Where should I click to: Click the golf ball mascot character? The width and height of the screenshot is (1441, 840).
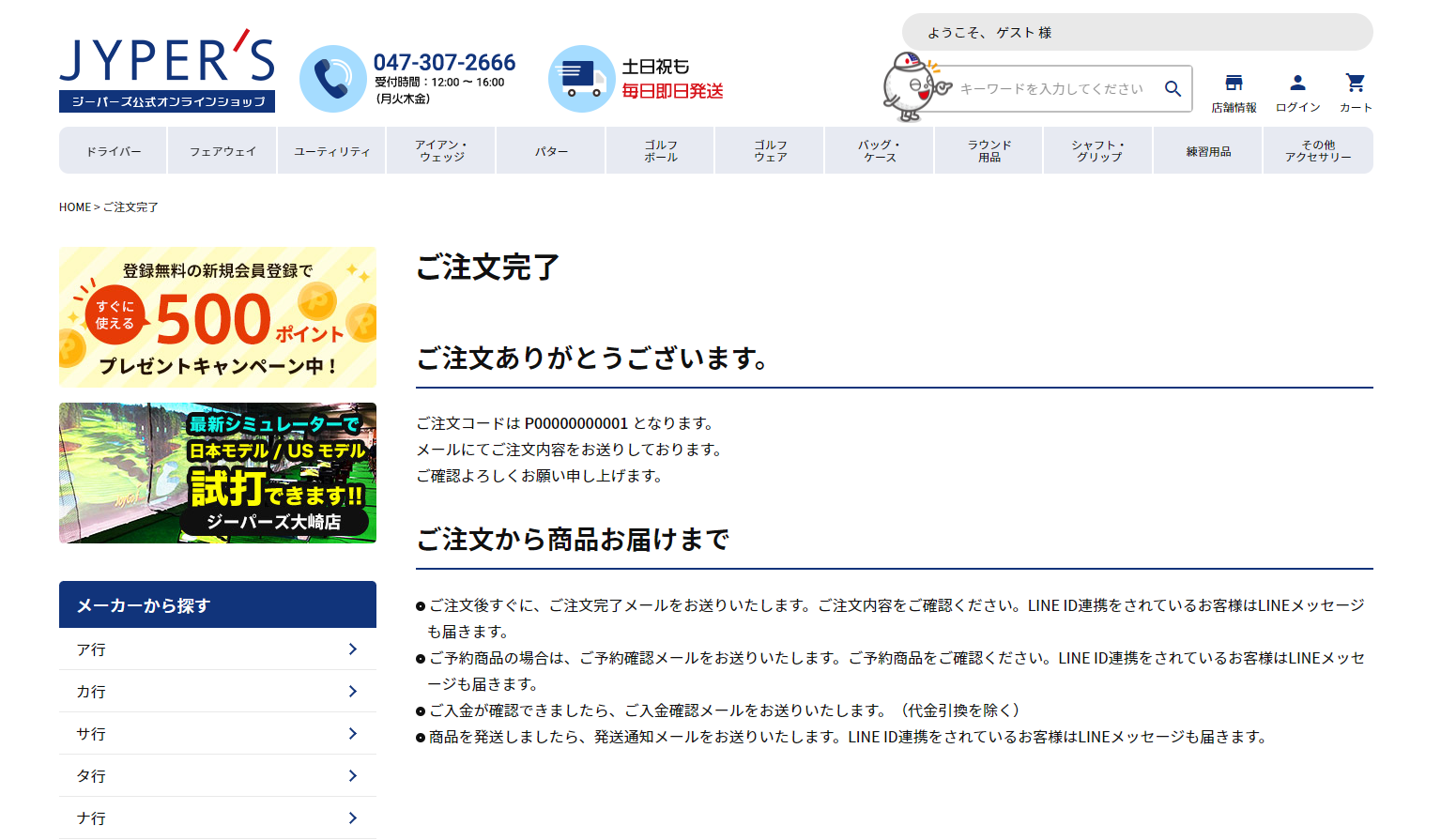(x=909, y=87)
